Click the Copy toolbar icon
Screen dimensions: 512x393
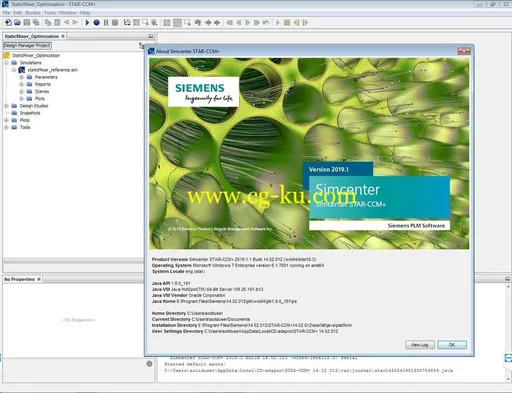(48, 22)
